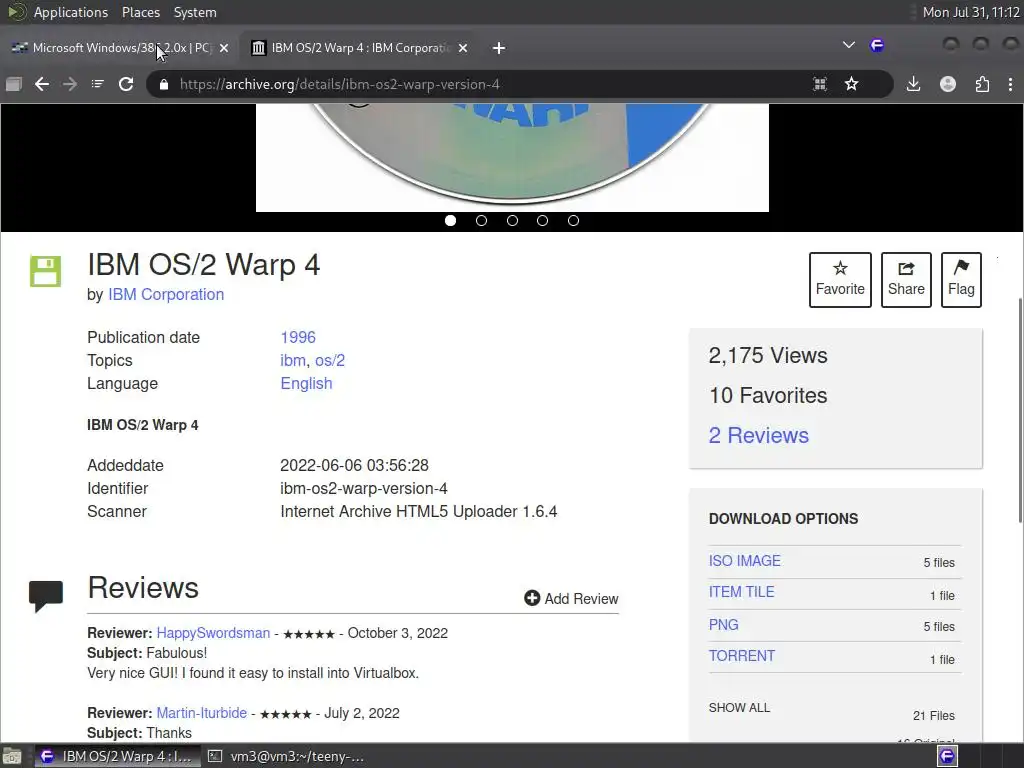1024x768 pixels.
Task: Open the 2 Reviews link
Action: 758,435
